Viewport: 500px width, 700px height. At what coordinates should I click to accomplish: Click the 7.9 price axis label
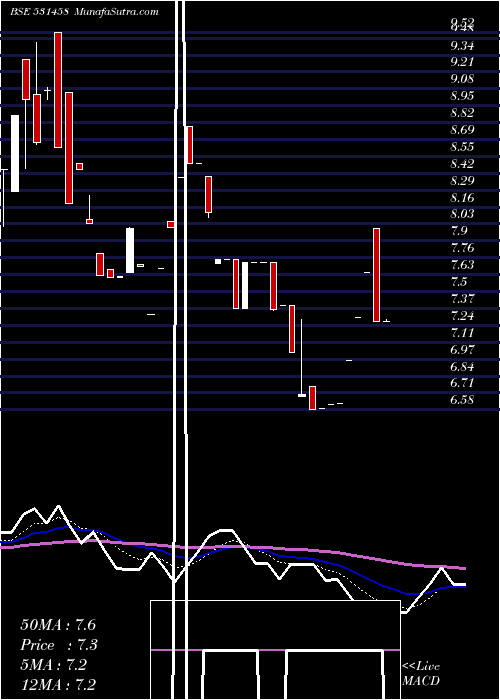point(459,231)
